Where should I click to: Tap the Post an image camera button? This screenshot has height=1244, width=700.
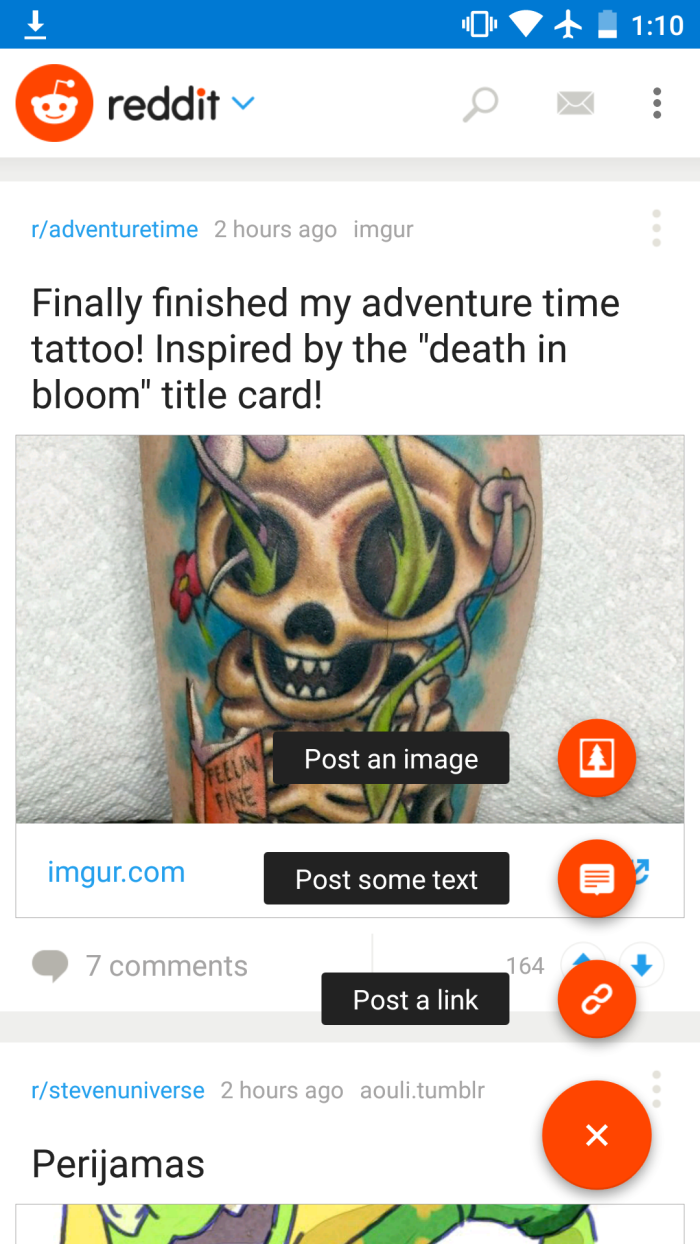coord(596,758)
